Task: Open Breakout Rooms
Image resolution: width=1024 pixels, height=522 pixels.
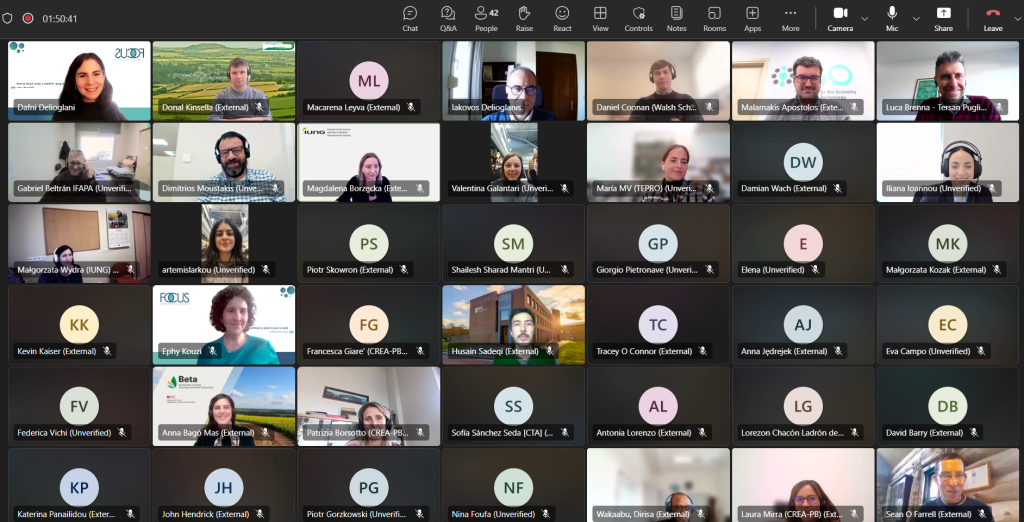Action: 714,18
